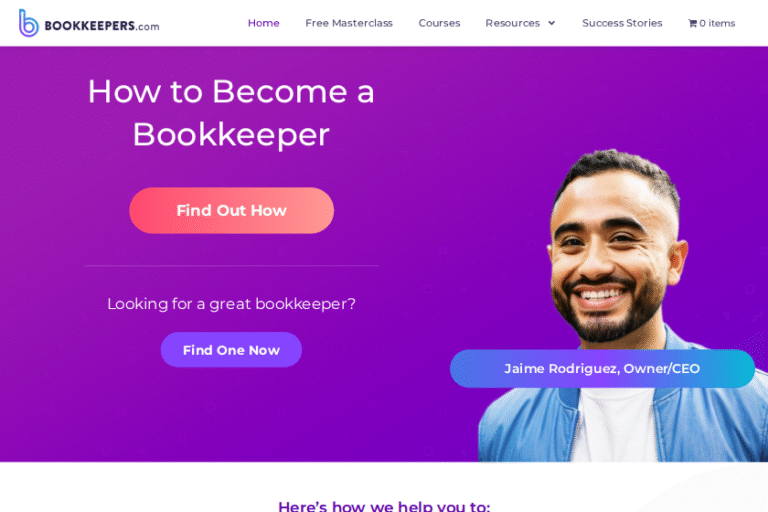Click the Jaime Rodriguez, Owner/CEO label
Viewport: 768px width, 512px height.
click(x=602, y=368)
